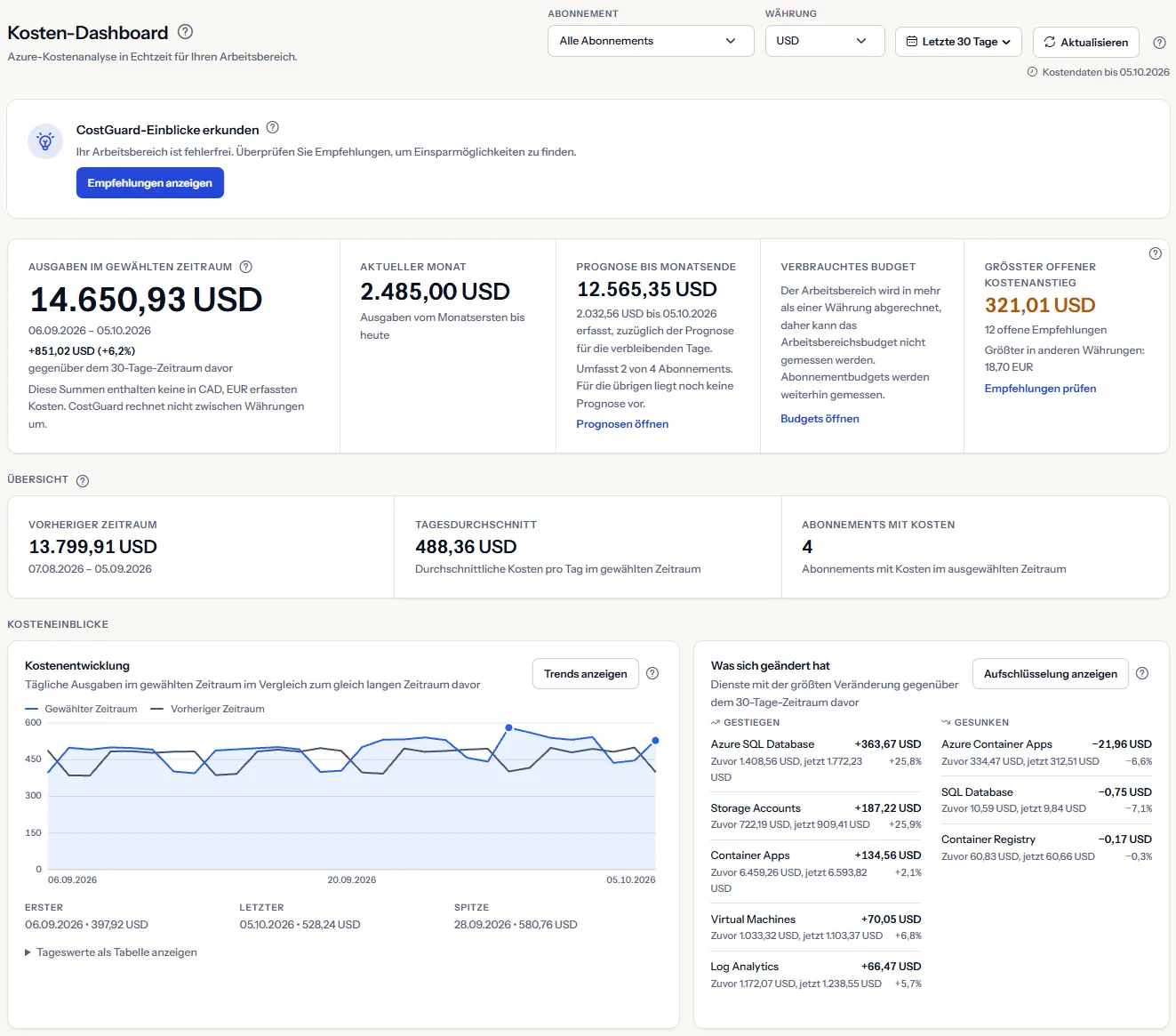Toggle Gewählter Zeitraum legend entry
Viewport: 1176px width, 1036px height.
(x=82, y=710)
